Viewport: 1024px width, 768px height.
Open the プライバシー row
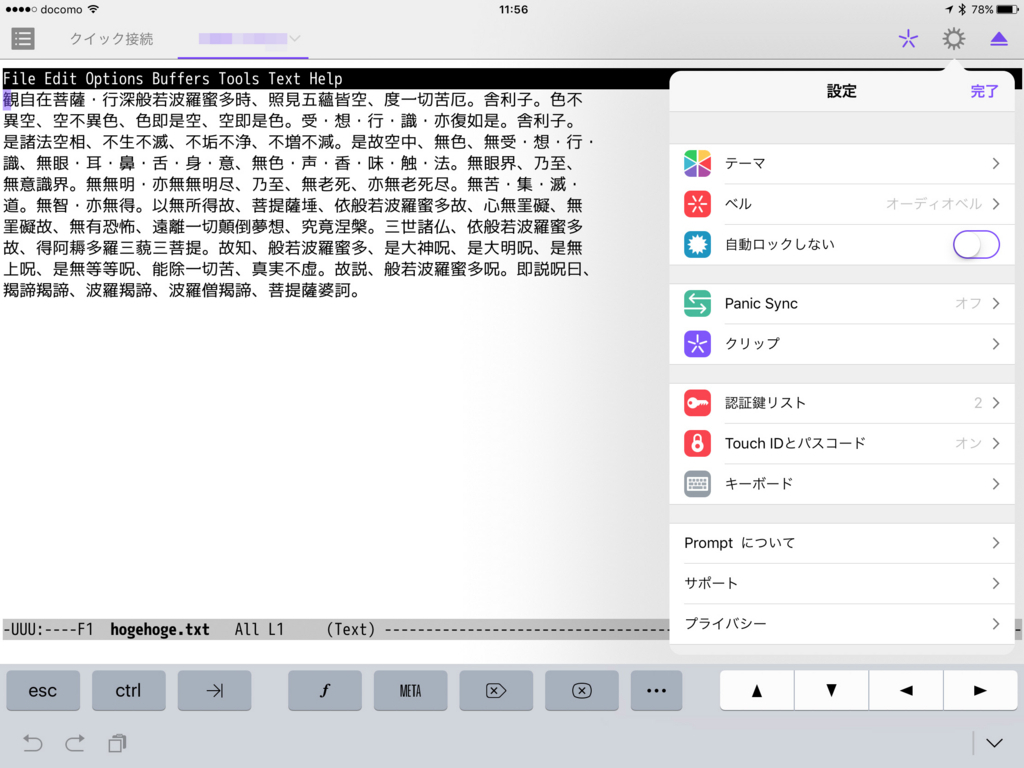tap(842, 624)
